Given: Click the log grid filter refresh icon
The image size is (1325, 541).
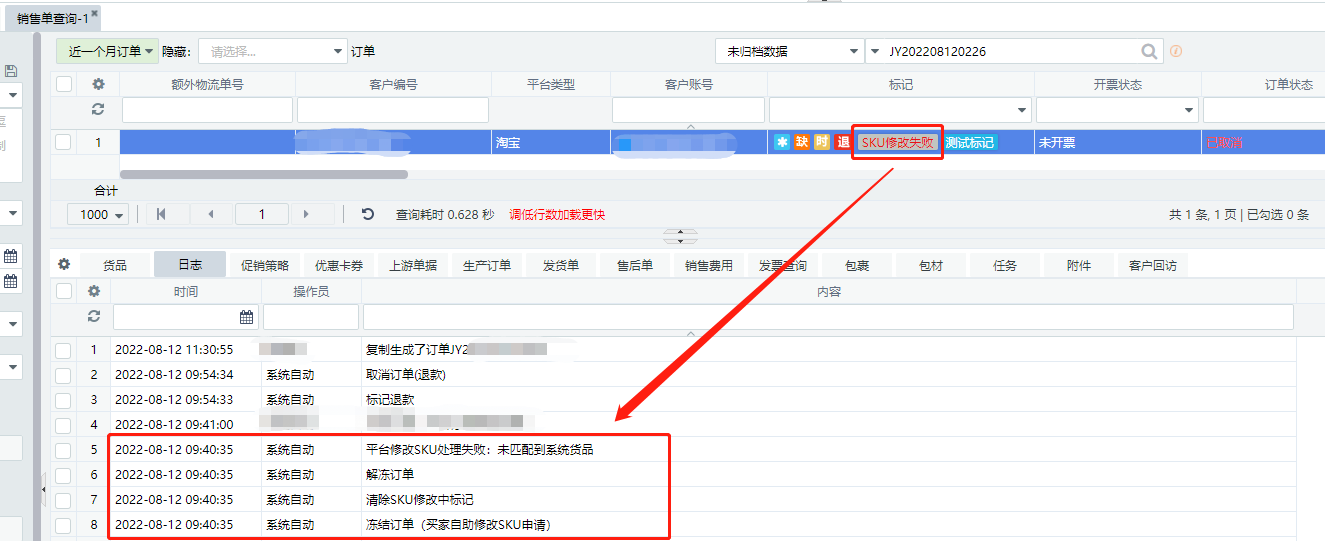Looking at the screenshot, I should (x=94, y=317).
